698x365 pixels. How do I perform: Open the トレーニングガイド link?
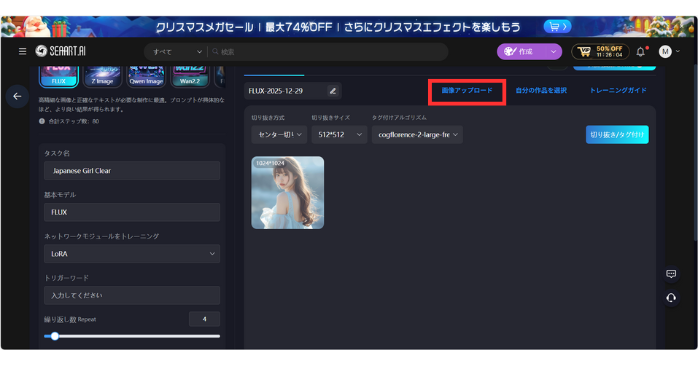click(x=618, y=90)
